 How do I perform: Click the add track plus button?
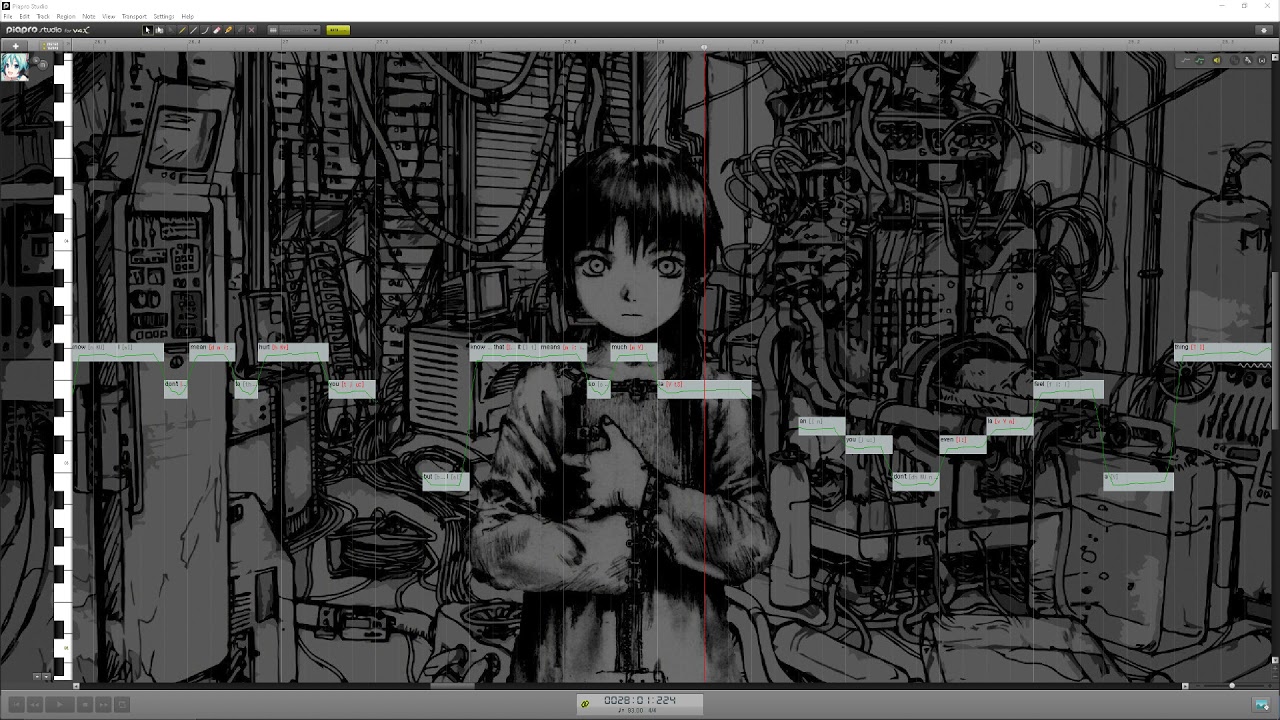coord(15,46)
